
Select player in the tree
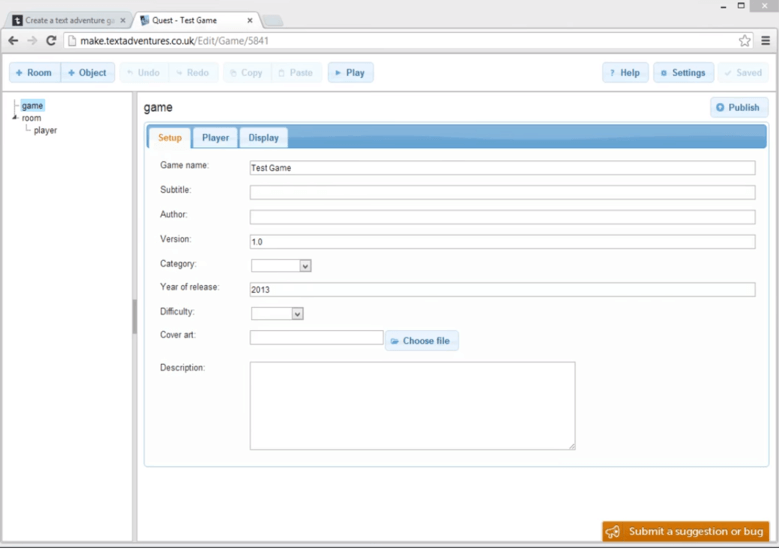pos(45,131)
